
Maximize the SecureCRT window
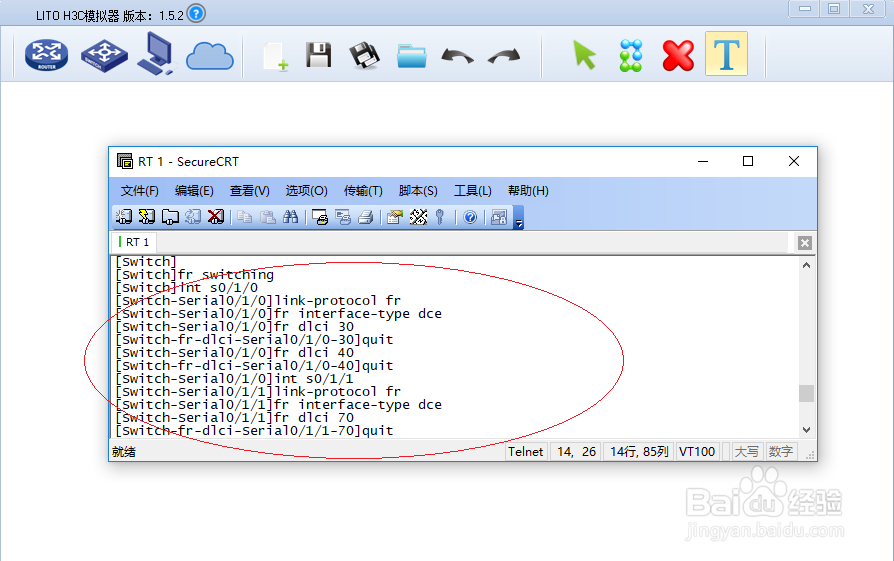pos(748,161)
